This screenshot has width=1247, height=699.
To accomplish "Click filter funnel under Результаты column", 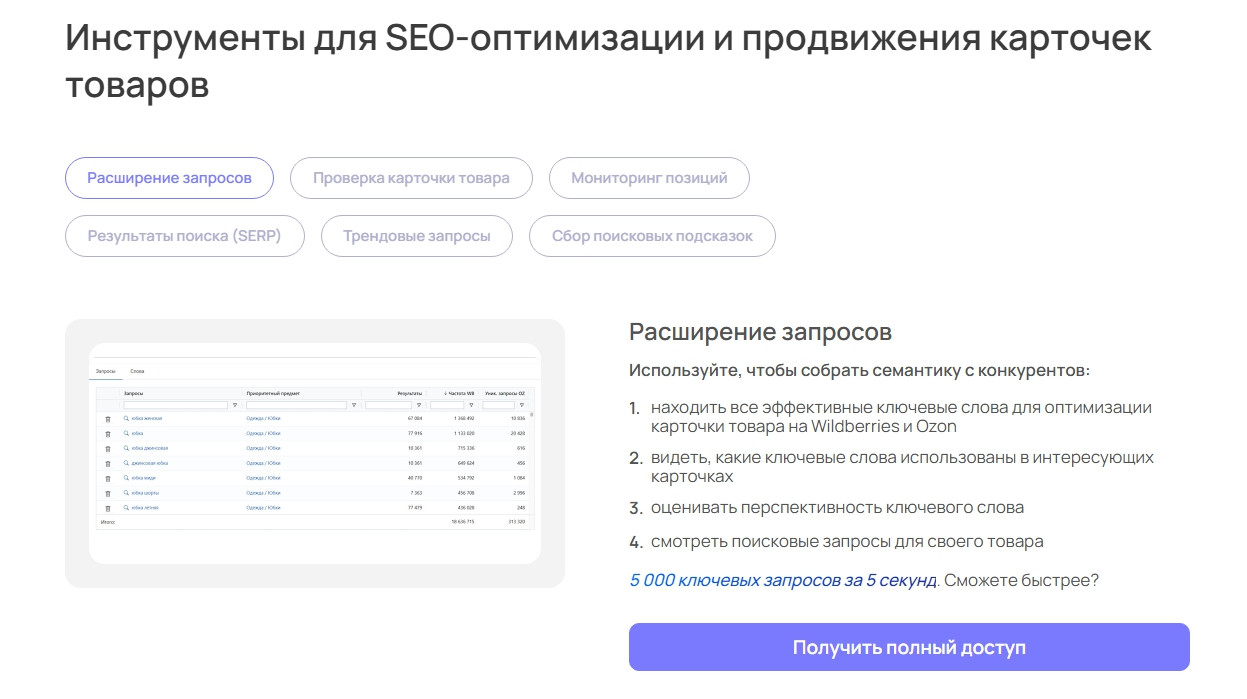I will tap(418, 405).
